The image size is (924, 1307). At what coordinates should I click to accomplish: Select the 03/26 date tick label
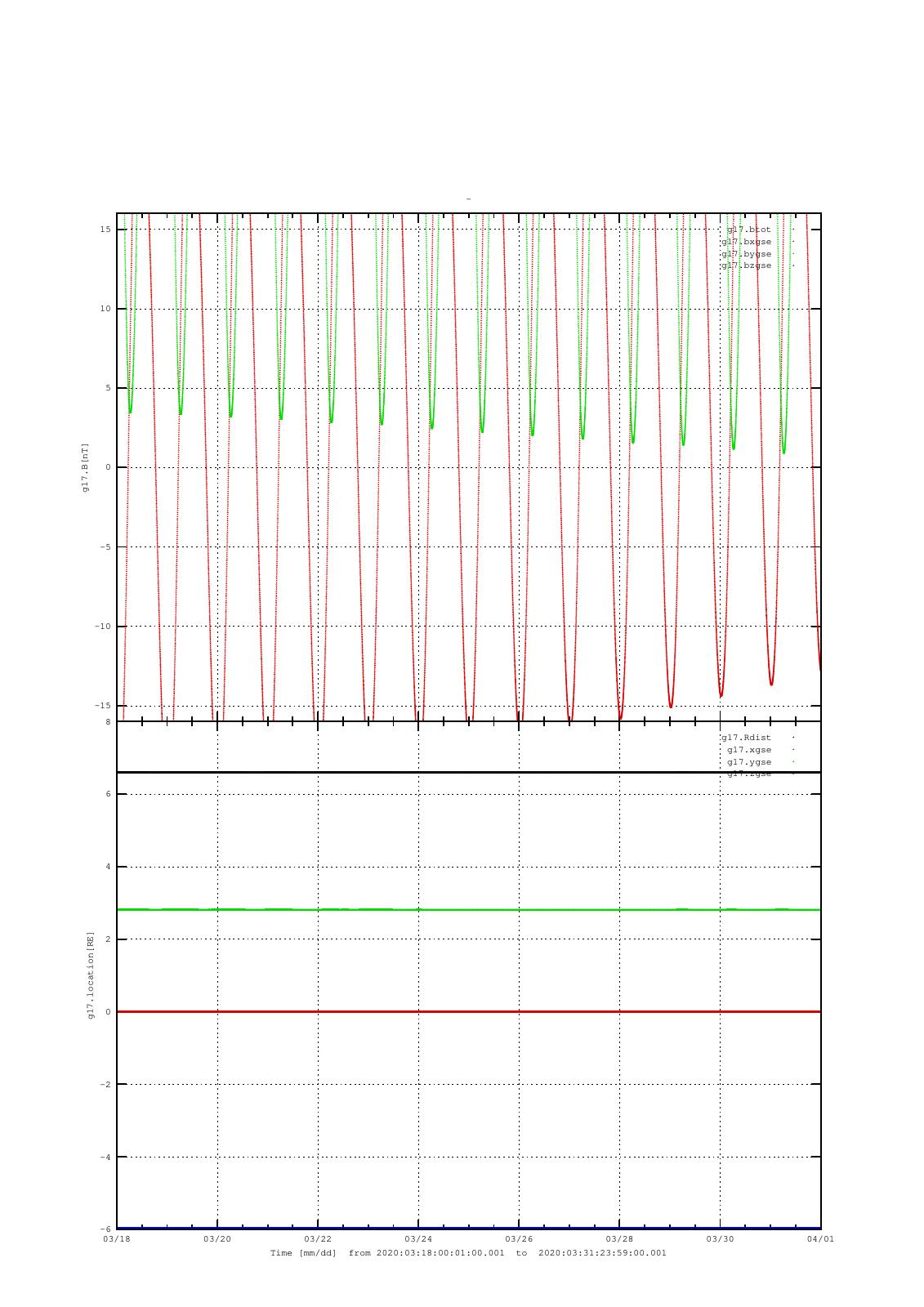coord(519,1239)
